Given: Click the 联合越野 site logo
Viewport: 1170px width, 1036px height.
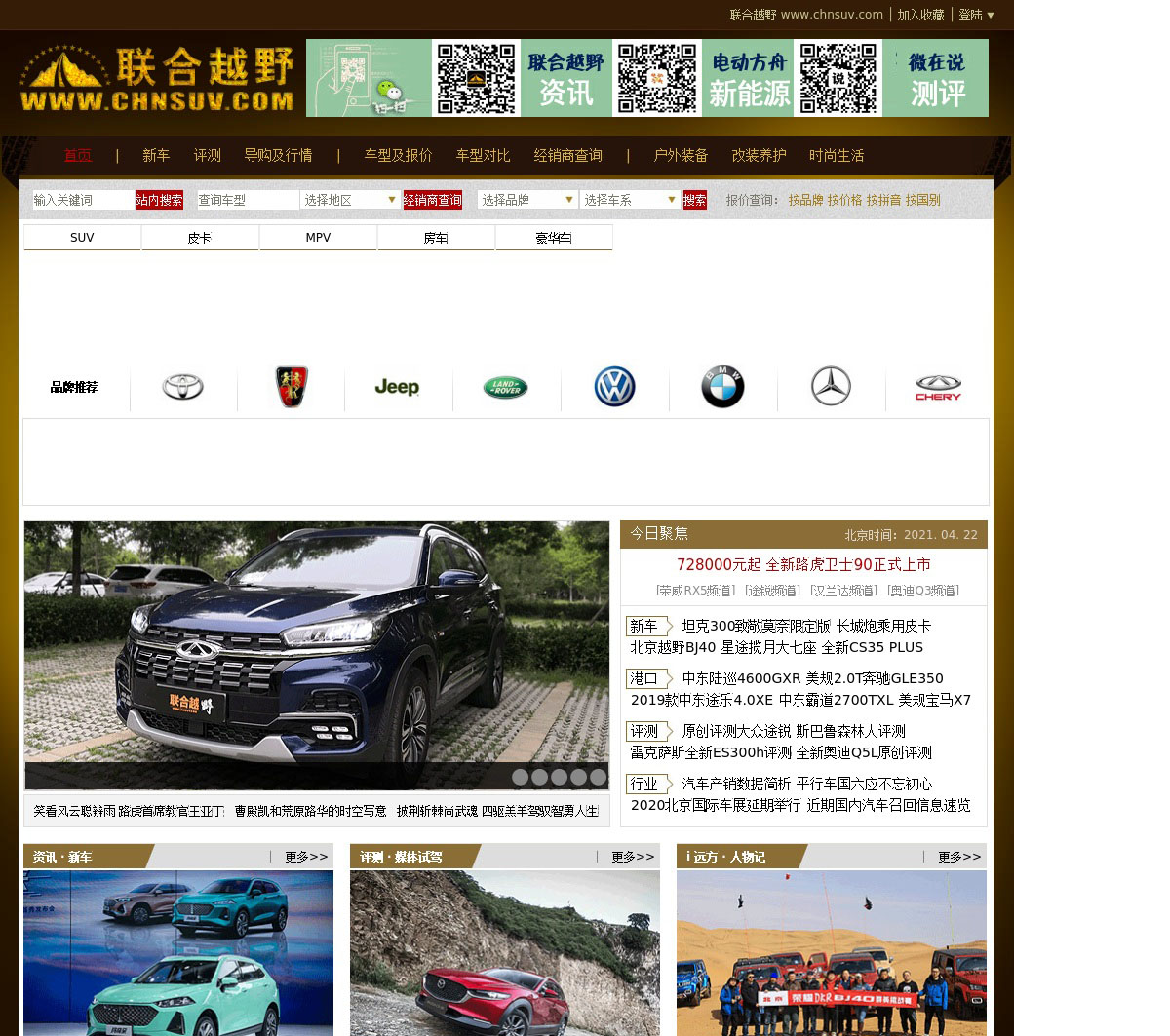Looking at the screenshot, I should (156, 78).
